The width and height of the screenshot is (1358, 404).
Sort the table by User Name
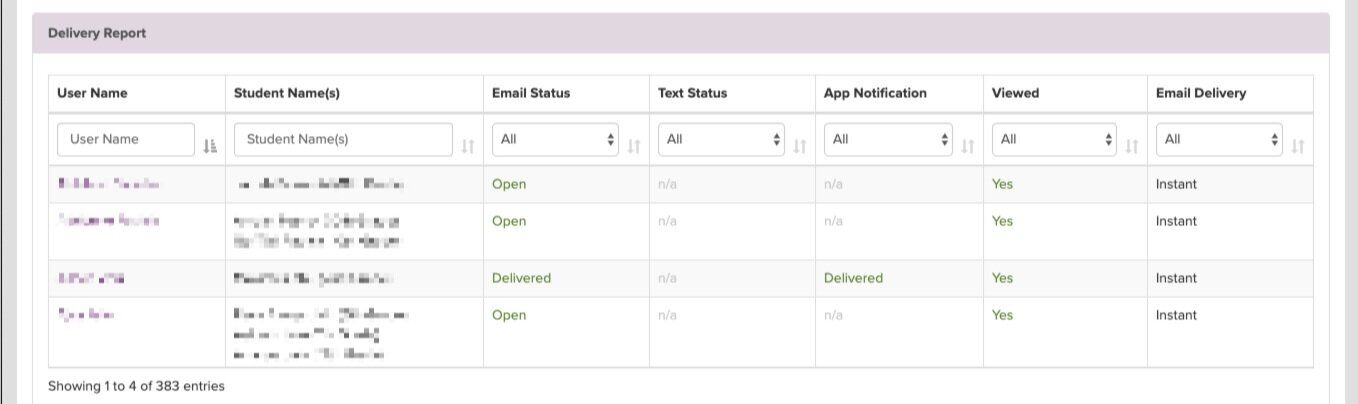[x=209, y=146]
